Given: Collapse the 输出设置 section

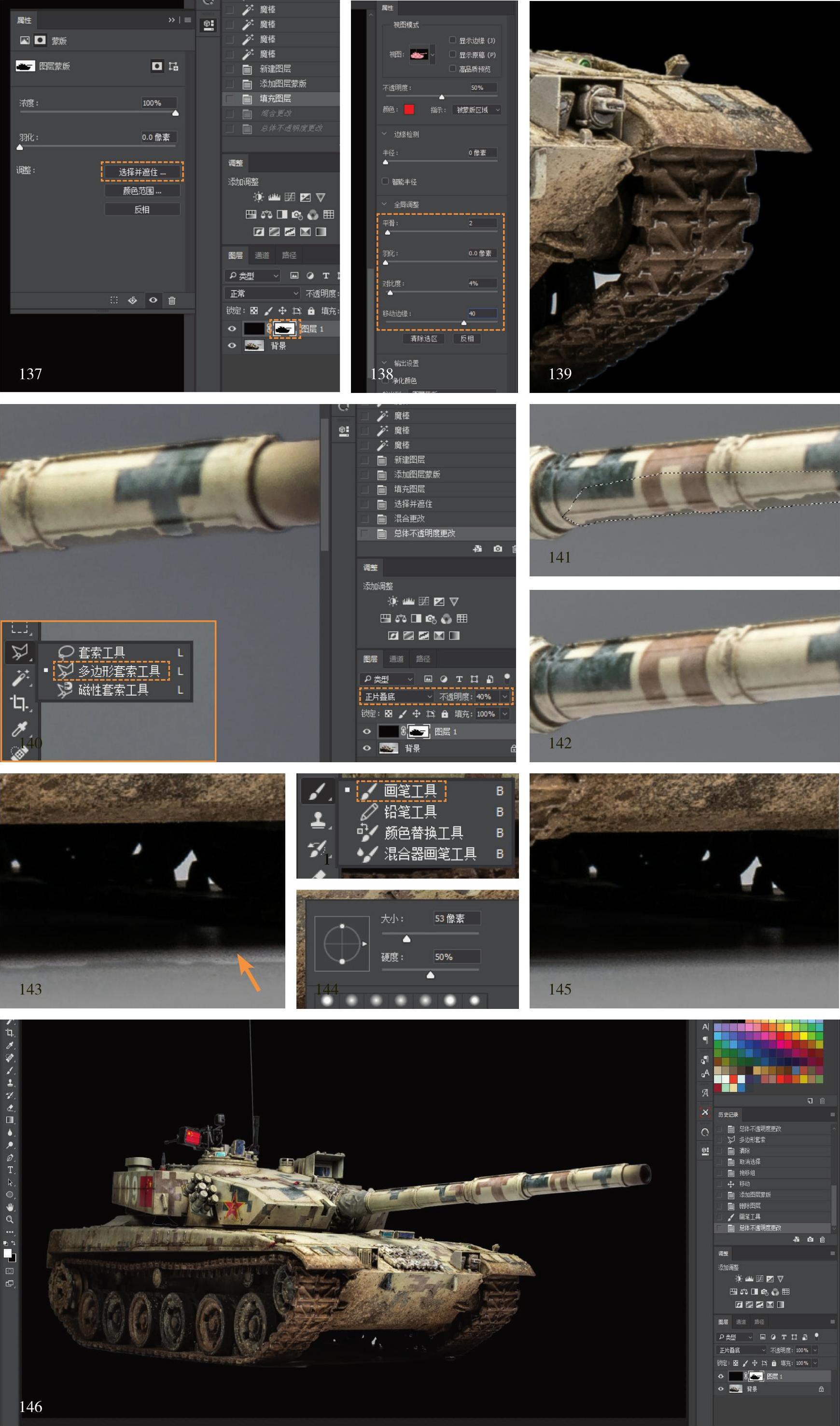Looking at the screenshot, I should point(384,363).
